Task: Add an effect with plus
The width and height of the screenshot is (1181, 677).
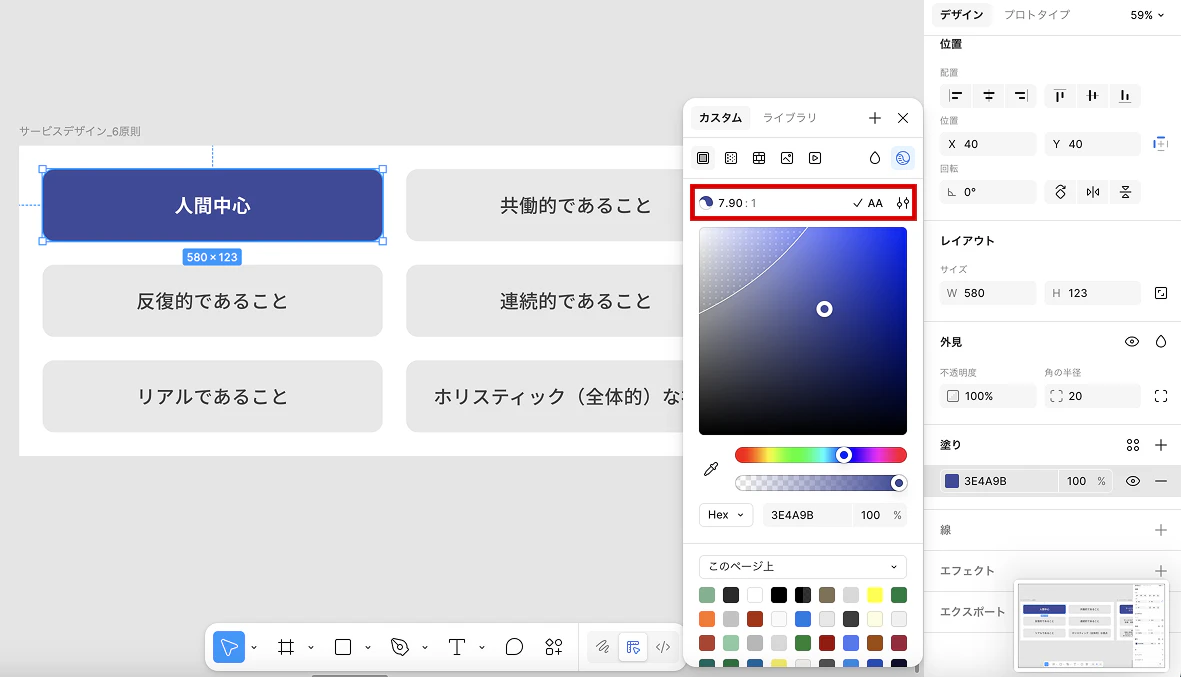Action: pyautogui.click(x=1161, y=571)
